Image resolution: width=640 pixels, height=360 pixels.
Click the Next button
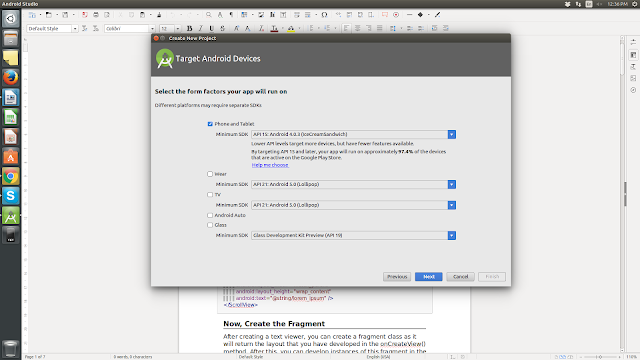(x=429, y=277)
